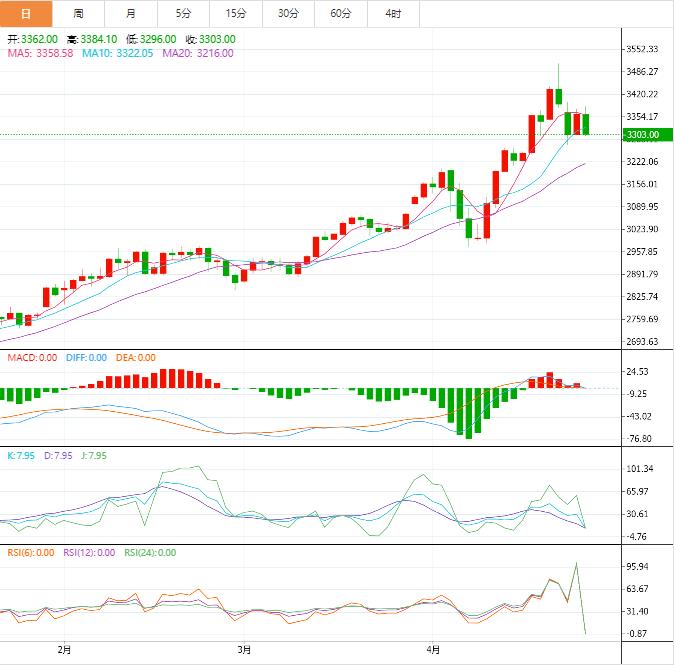Switch to the 周 weekly tab
Screen dimensions: 674x667
click(x=78, y=13)
